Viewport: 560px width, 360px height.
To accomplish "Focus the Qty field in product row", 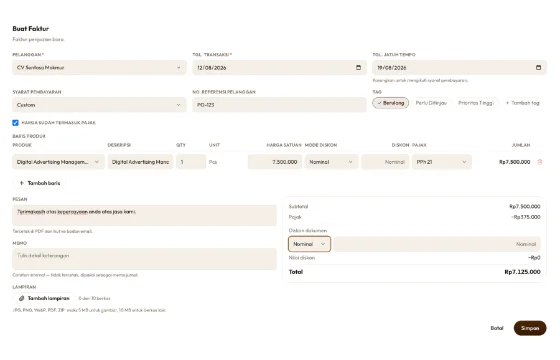I will tap(191, 162).
